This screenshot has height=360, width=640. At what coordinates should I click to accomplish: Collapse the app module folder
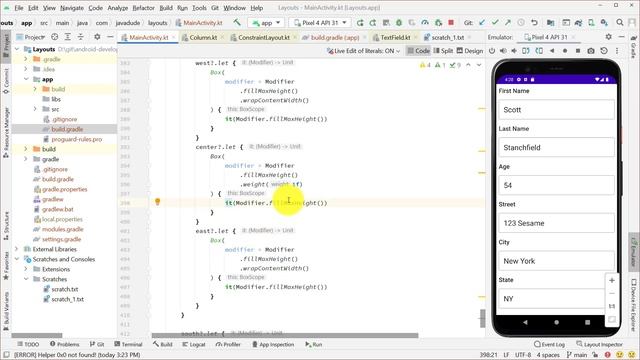pos(26,79)
